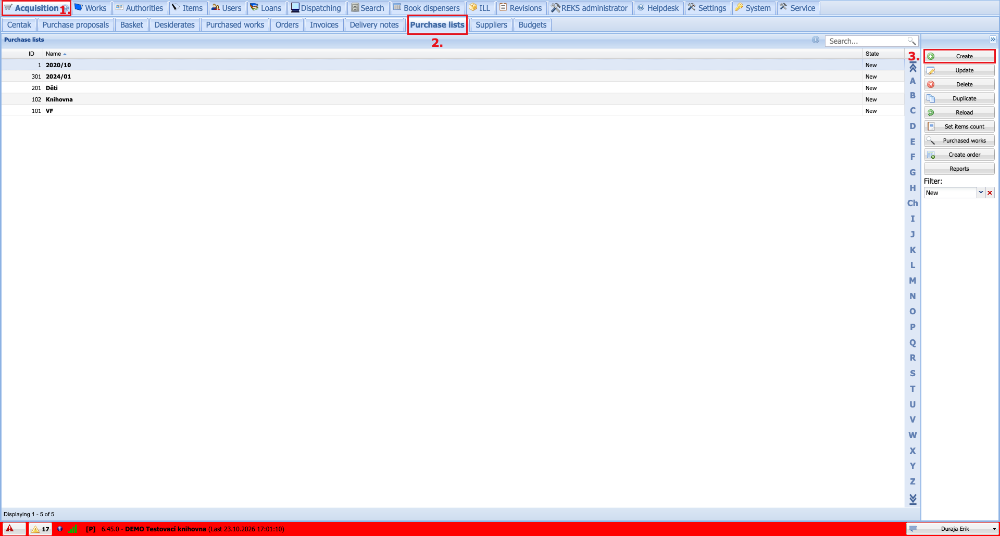The width and height of the screenshot is (1000, 536).
Task: Switch to the Centak subtab
Action: pyautogui.click(x=19, y=25)
